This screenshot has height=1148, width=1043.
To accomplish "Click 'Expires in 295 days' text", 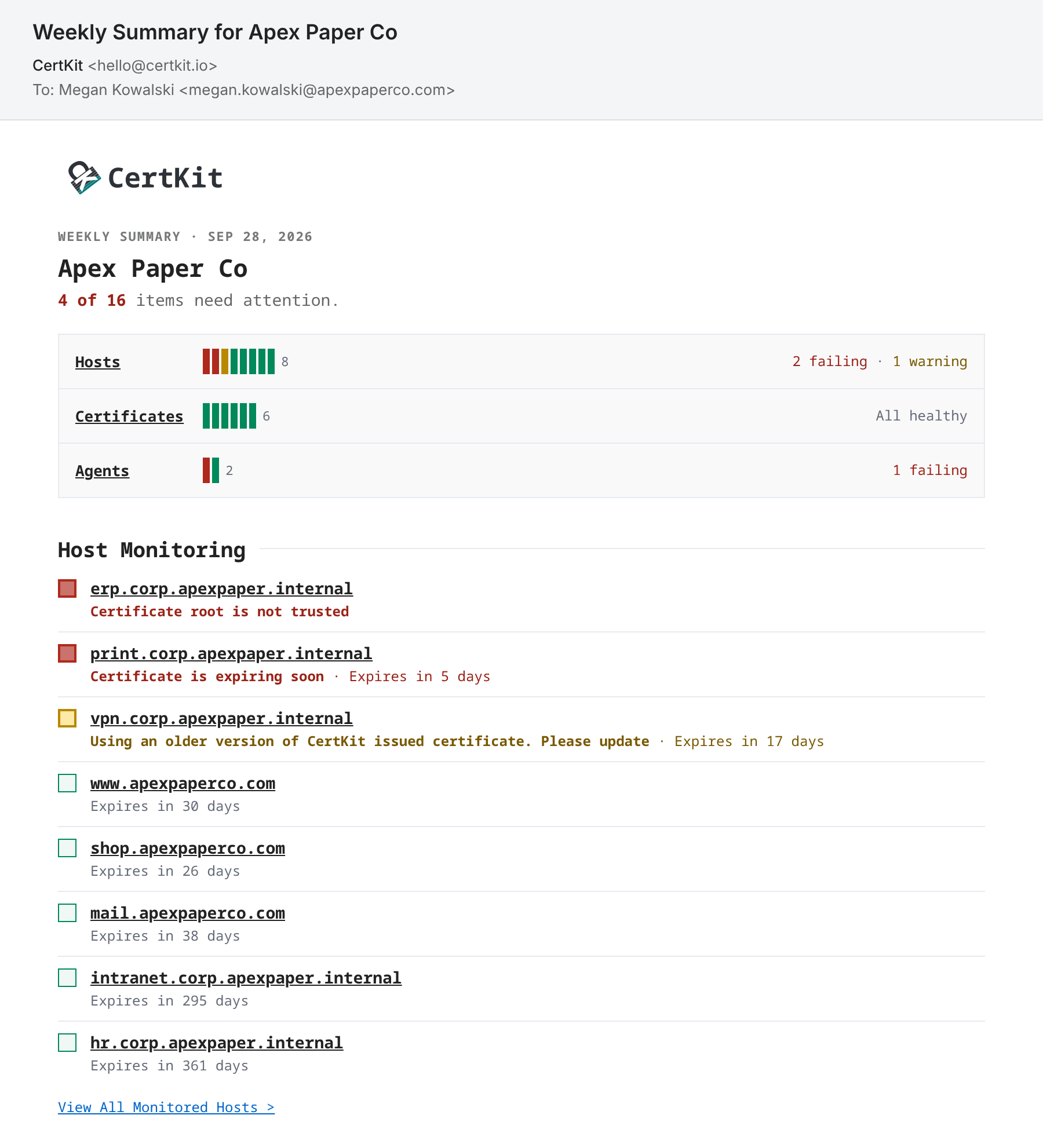I will (169, 1001).
